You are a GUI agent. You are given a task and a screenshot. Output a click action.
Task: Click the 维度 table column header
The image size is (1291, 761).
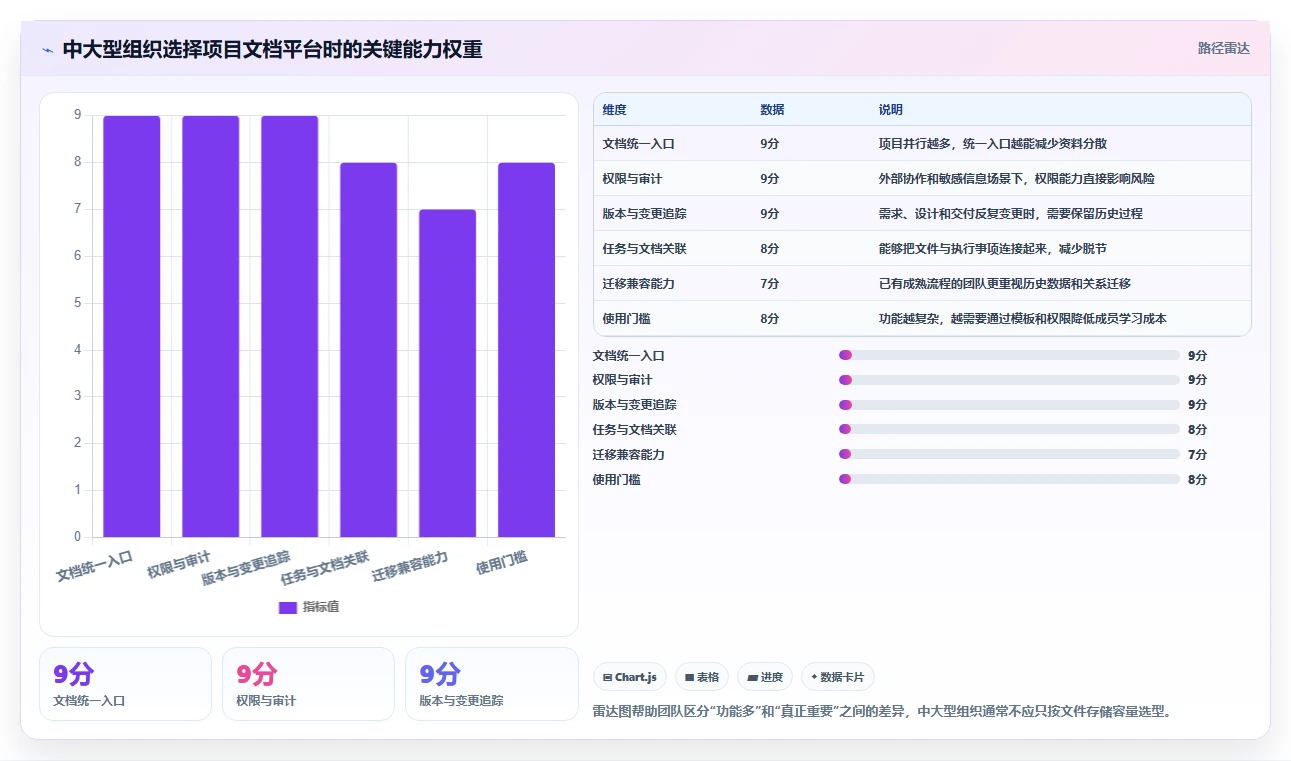coord(615,110)
